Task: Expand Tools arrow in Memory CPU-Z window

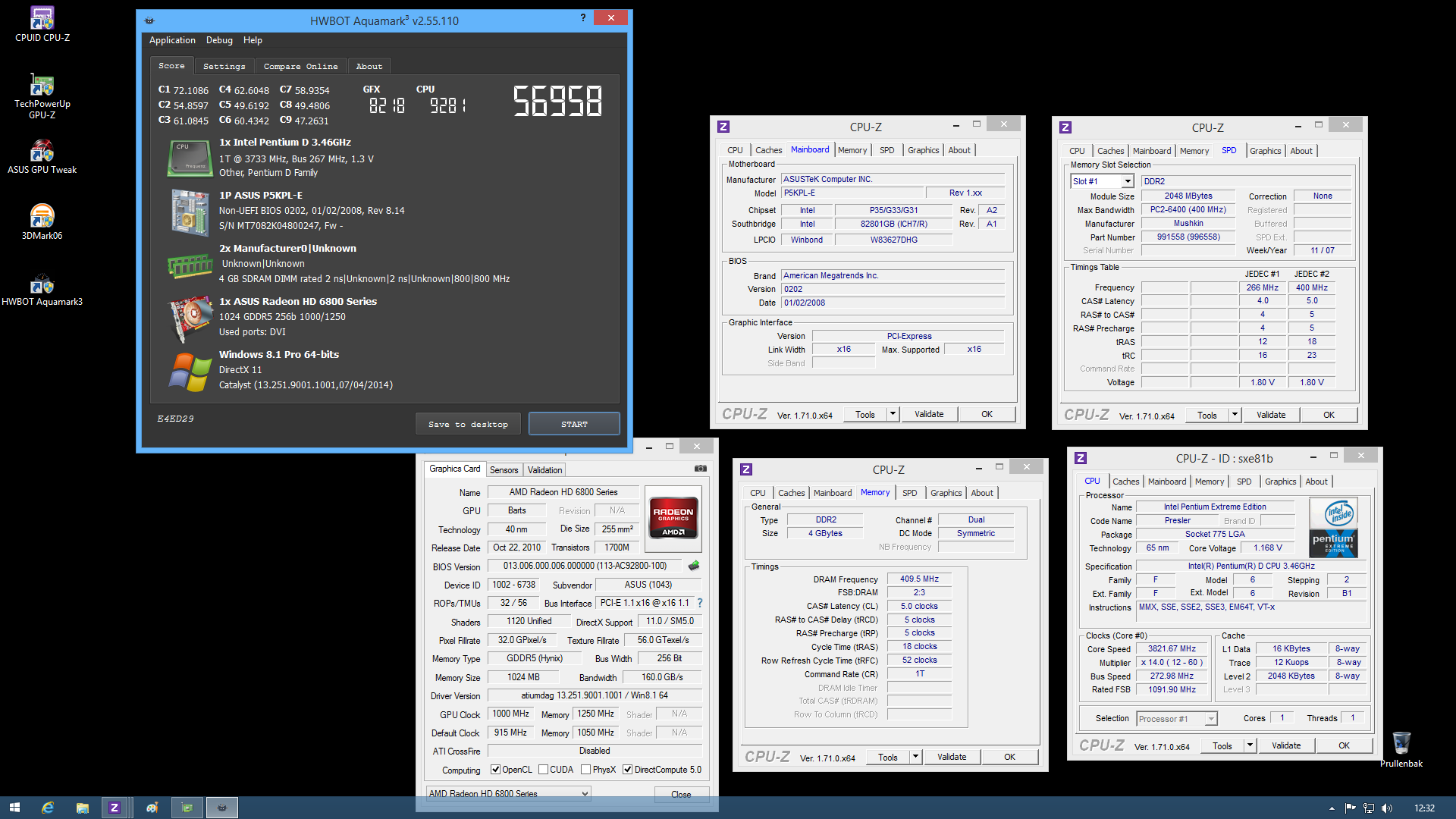Action: coord(915,757)
